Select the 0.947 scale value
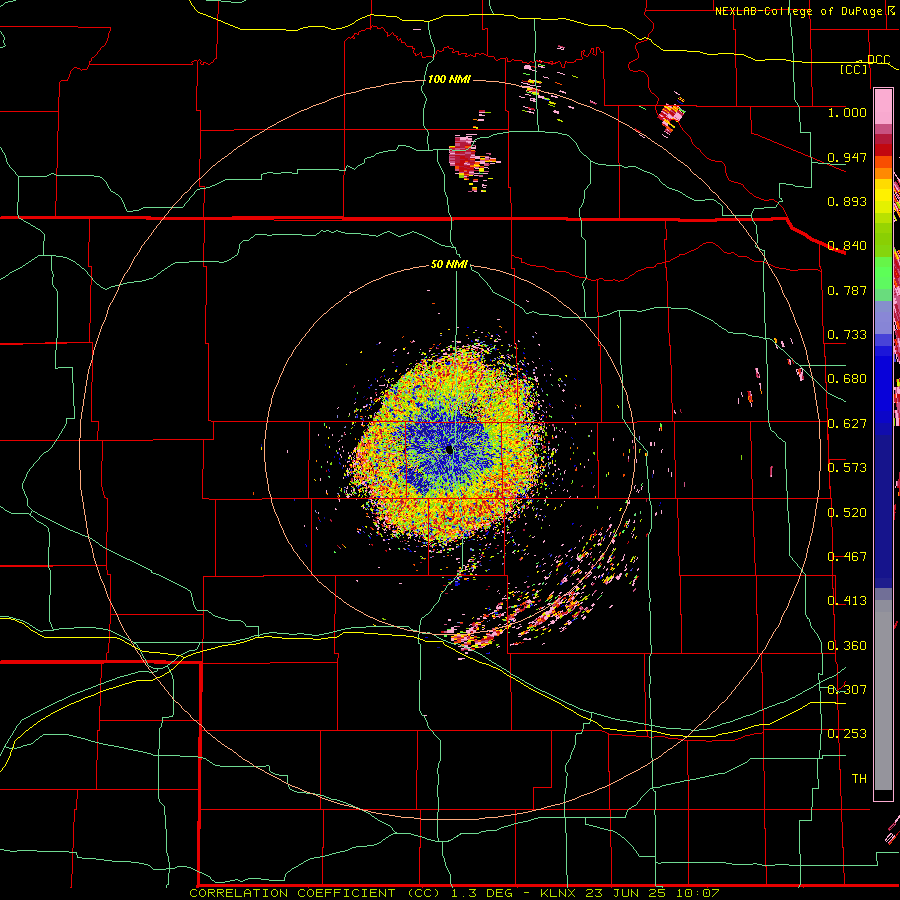900x900 pixels. [847, 157]
